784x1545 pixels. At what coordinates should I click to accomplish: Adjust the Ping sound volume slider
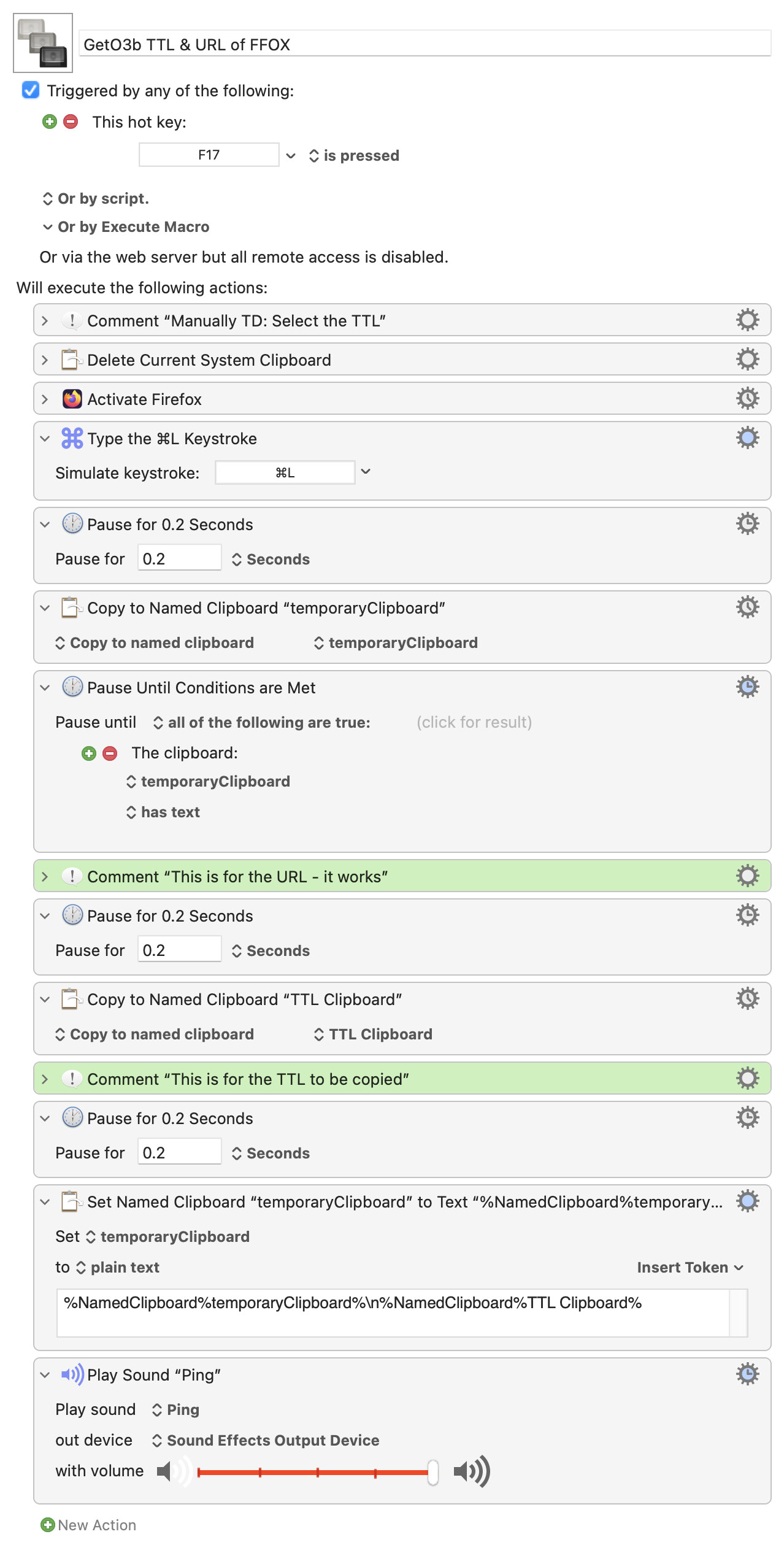pyautogui.click(x=432, y=1472)
